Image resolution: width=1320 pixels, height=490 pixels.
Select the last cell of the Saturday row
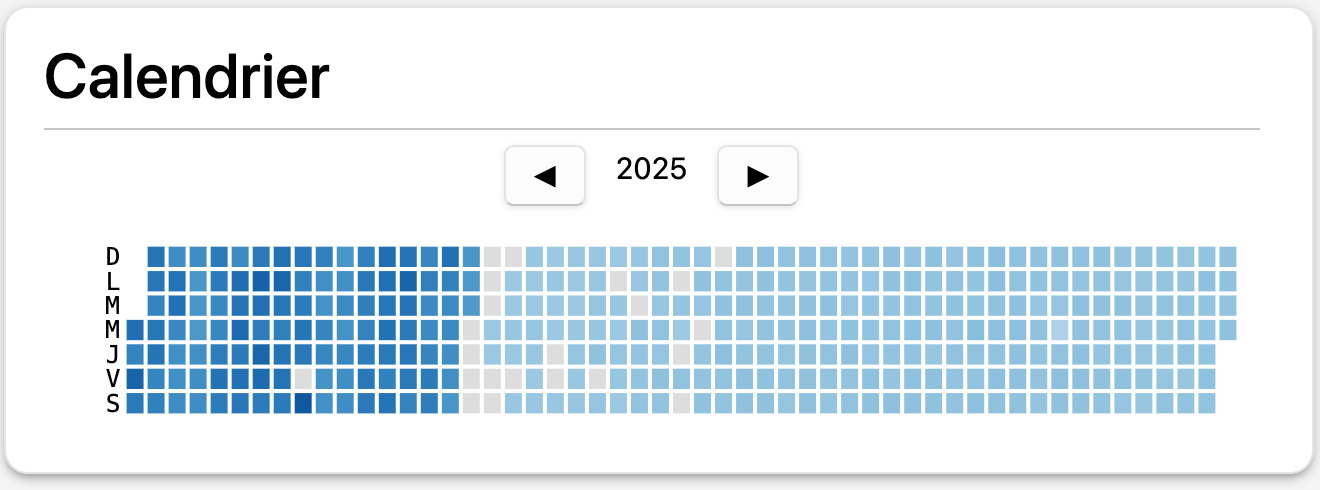pos(1206,403)
